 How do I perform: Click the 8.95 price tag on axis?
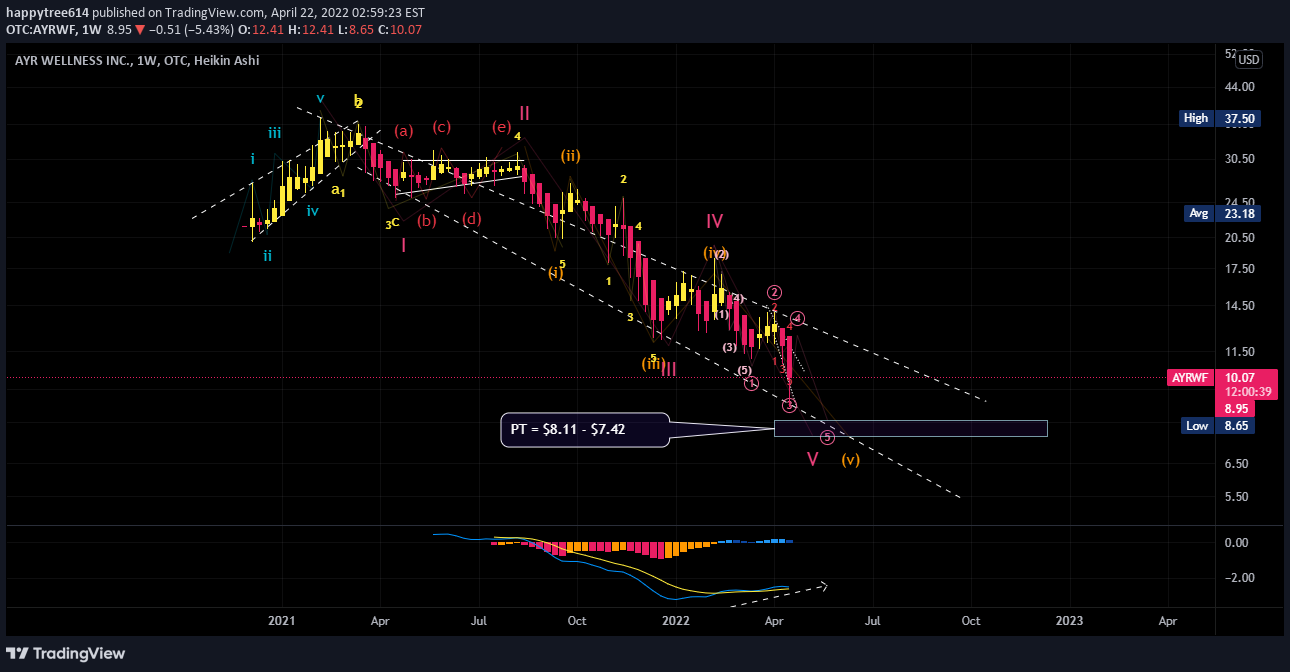(x=1236, y=409)
